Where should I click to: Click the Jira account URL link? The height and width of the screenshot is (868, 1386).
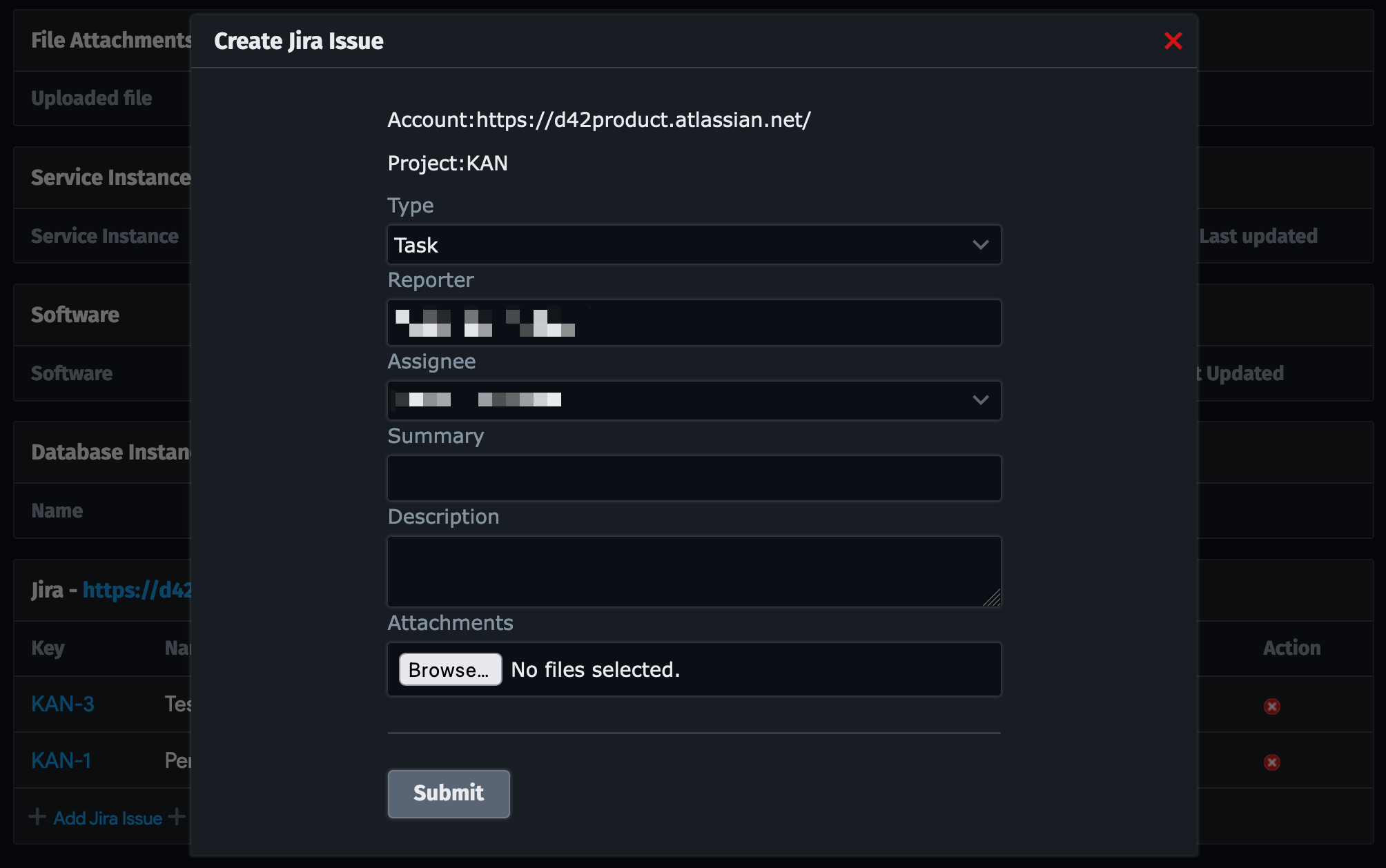click(138, 590)
